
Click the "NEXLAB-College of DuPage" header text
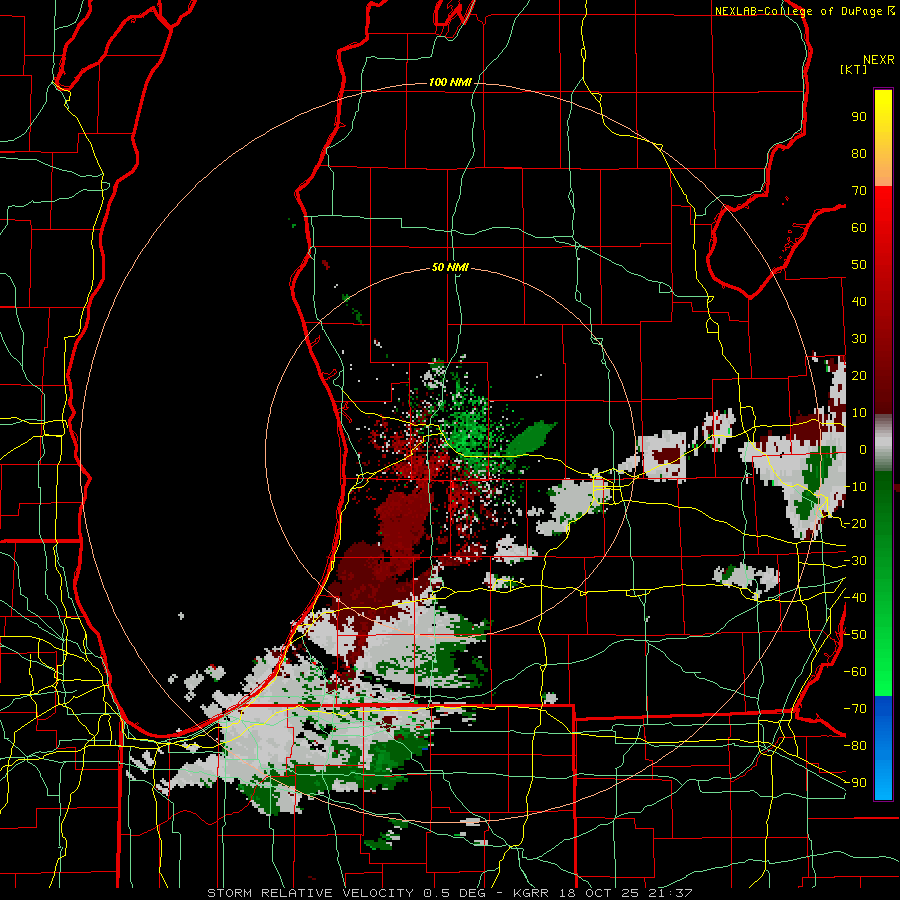click(x=799, y=11)
